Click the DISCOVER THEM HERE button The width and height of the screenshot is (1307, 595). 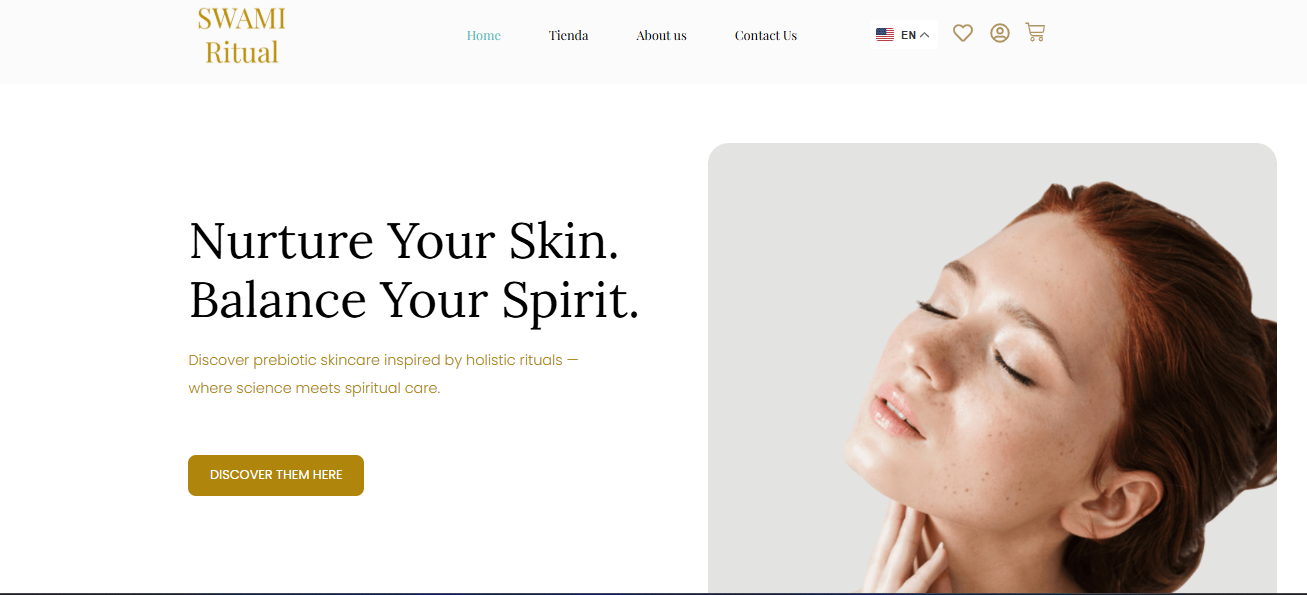coord(276,475)
